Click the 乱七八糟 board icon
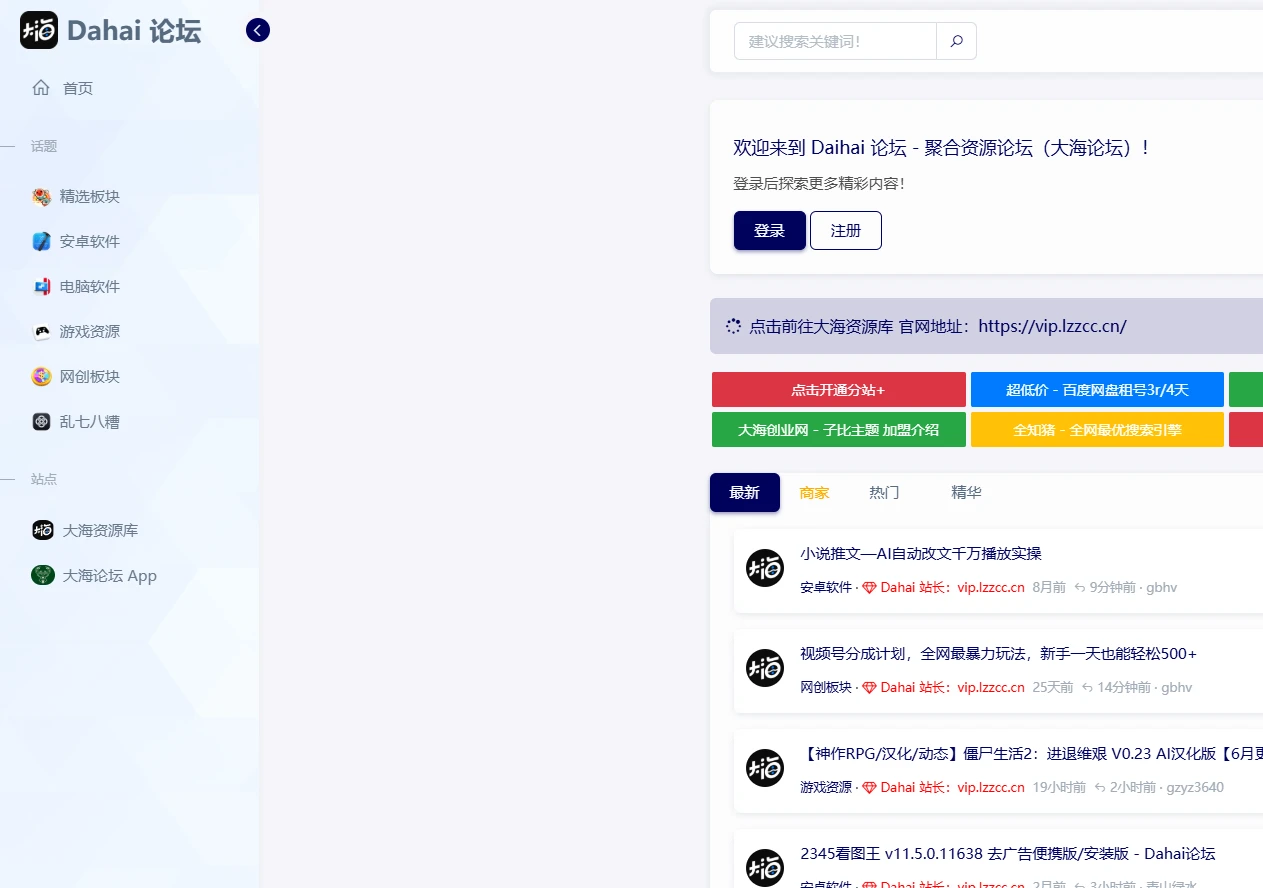The image size is (1263, 888). point(41,421)
